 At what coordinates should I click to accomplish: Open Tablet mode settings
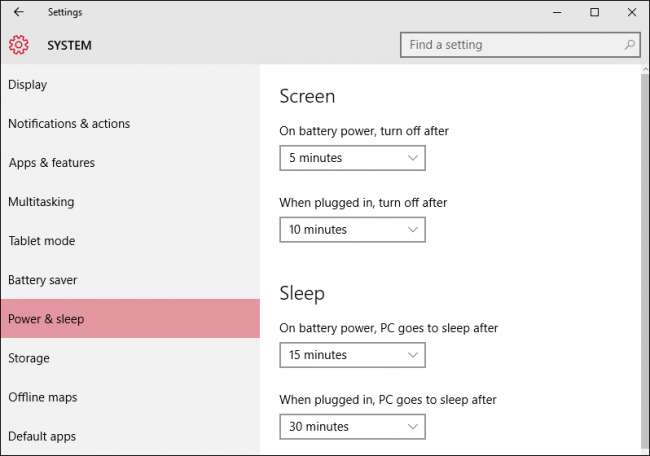coord(42,241)
